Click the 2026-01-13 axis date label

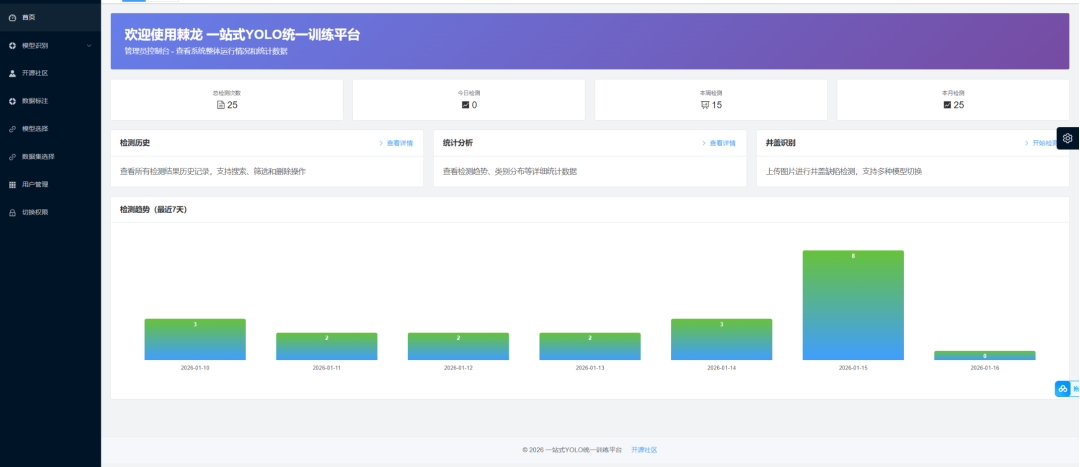[x=590, y=369]
